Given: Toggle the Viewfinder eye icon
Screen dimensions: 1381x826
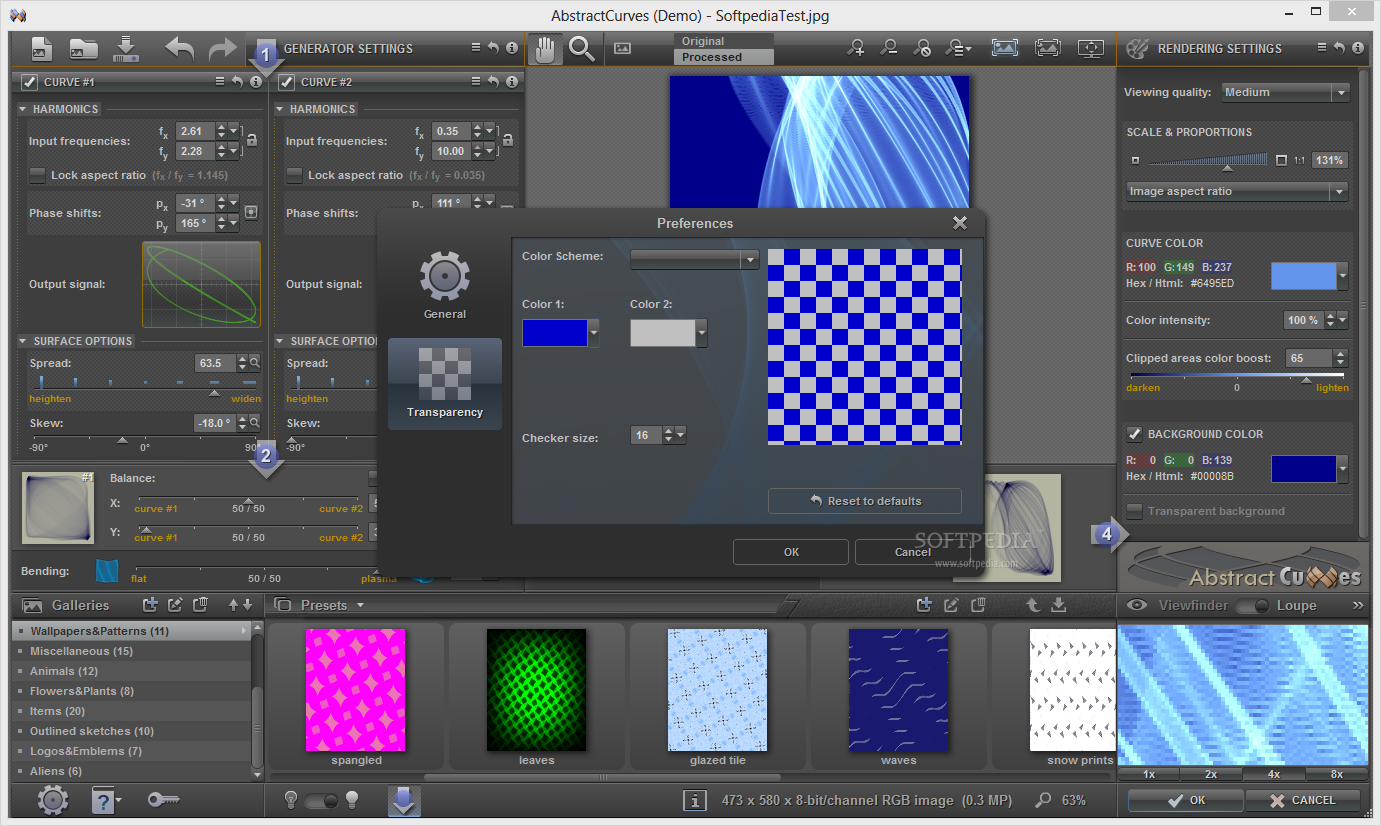Looking at the screenshot, I should [x=1136, y=605].
